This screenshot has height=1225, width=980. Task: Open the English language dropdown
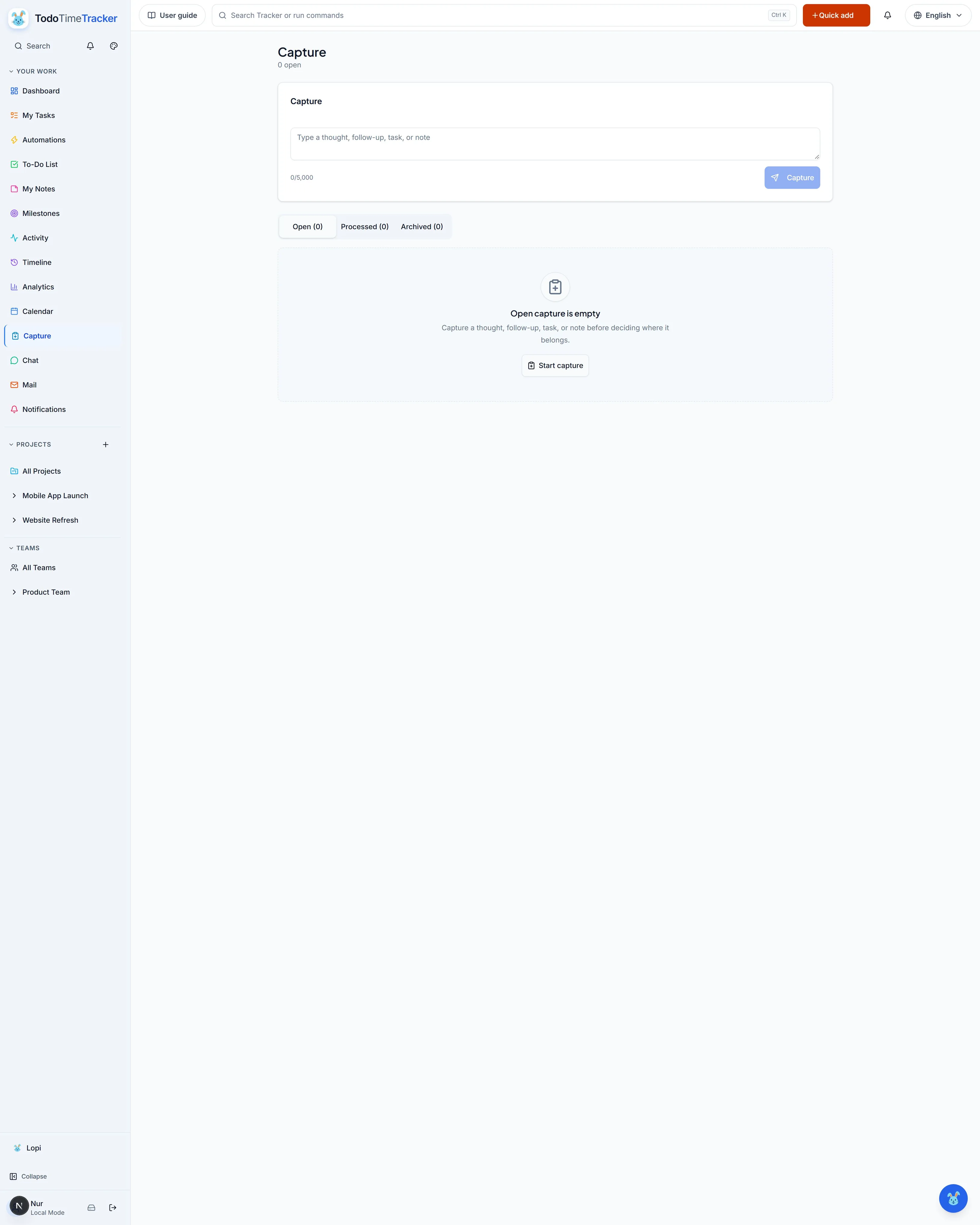pos(938,15)
